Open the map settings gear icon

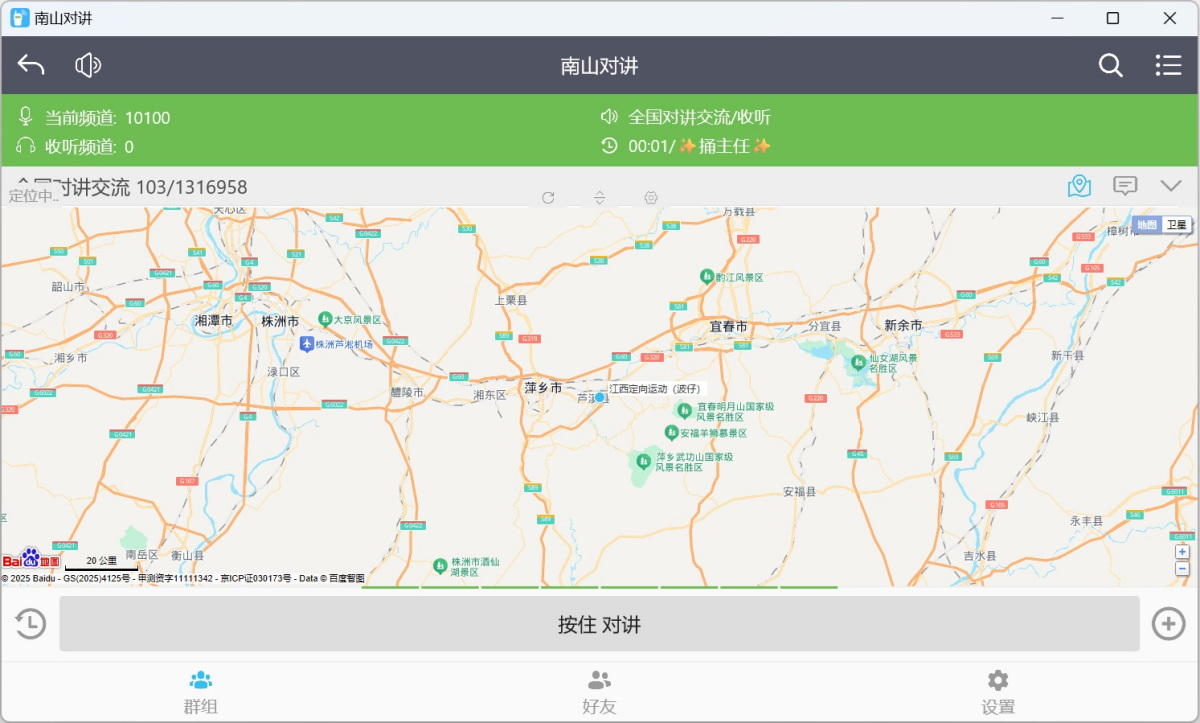click(651, 198)
